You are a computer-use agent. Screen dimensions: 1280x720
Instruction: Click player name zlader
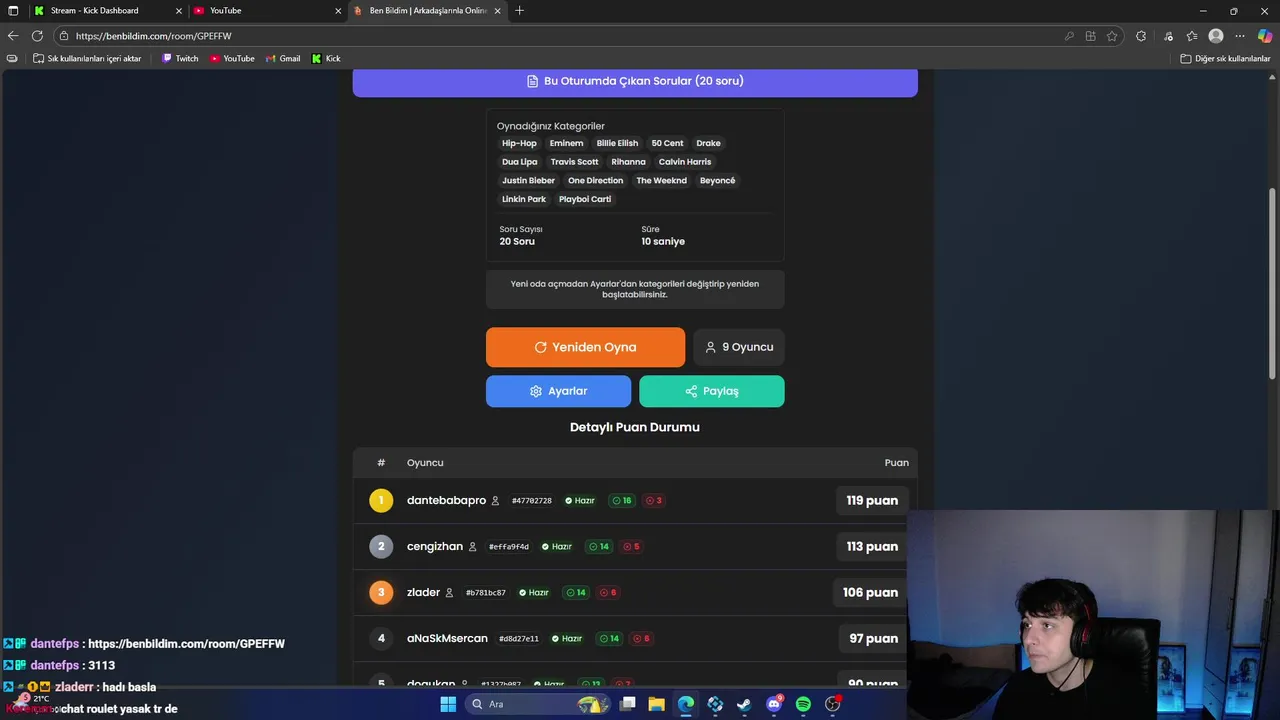tap(423, 592)
